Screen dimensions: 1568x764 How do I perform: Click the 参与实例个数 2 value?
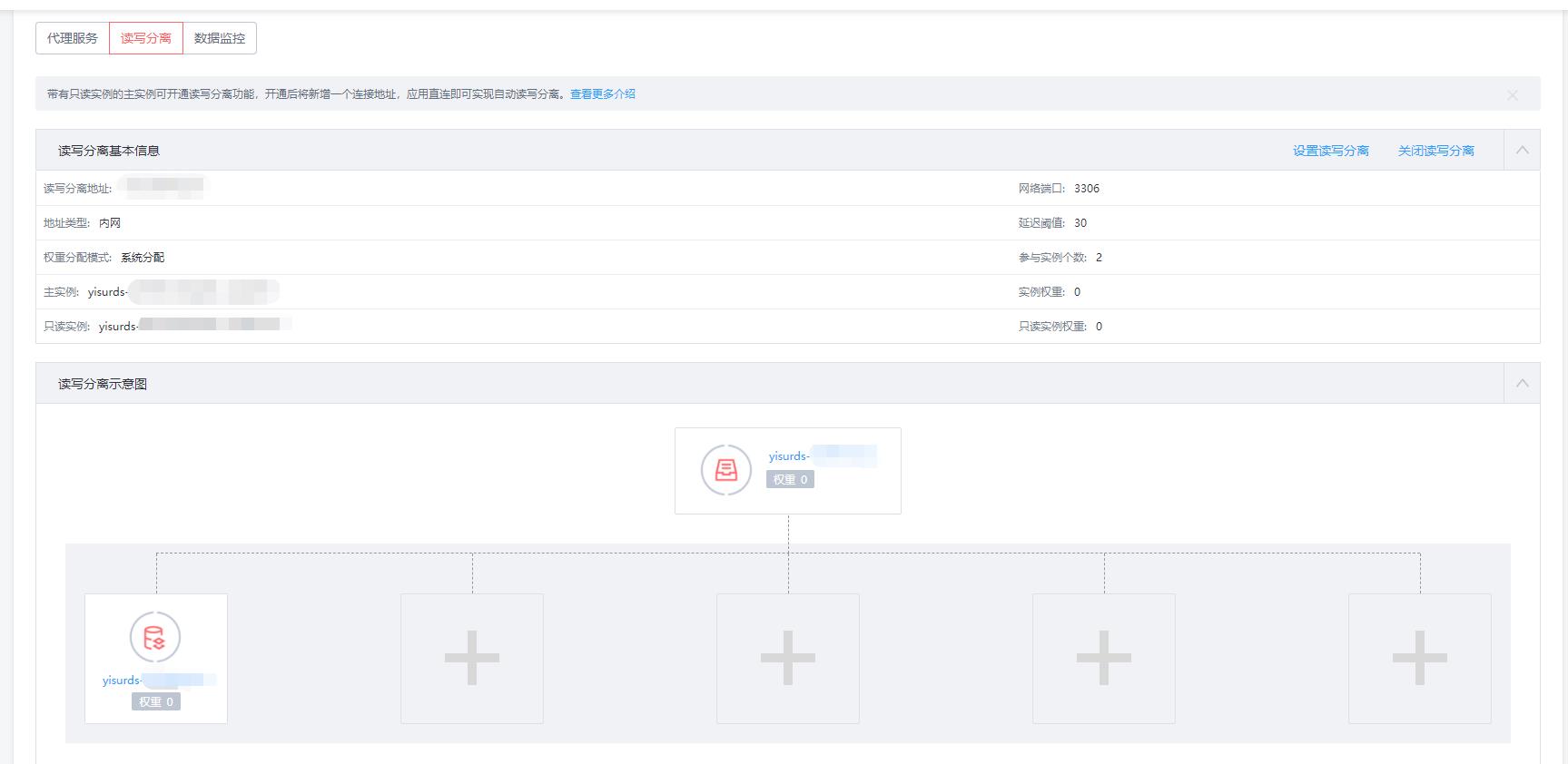[x=1099, y=258]
